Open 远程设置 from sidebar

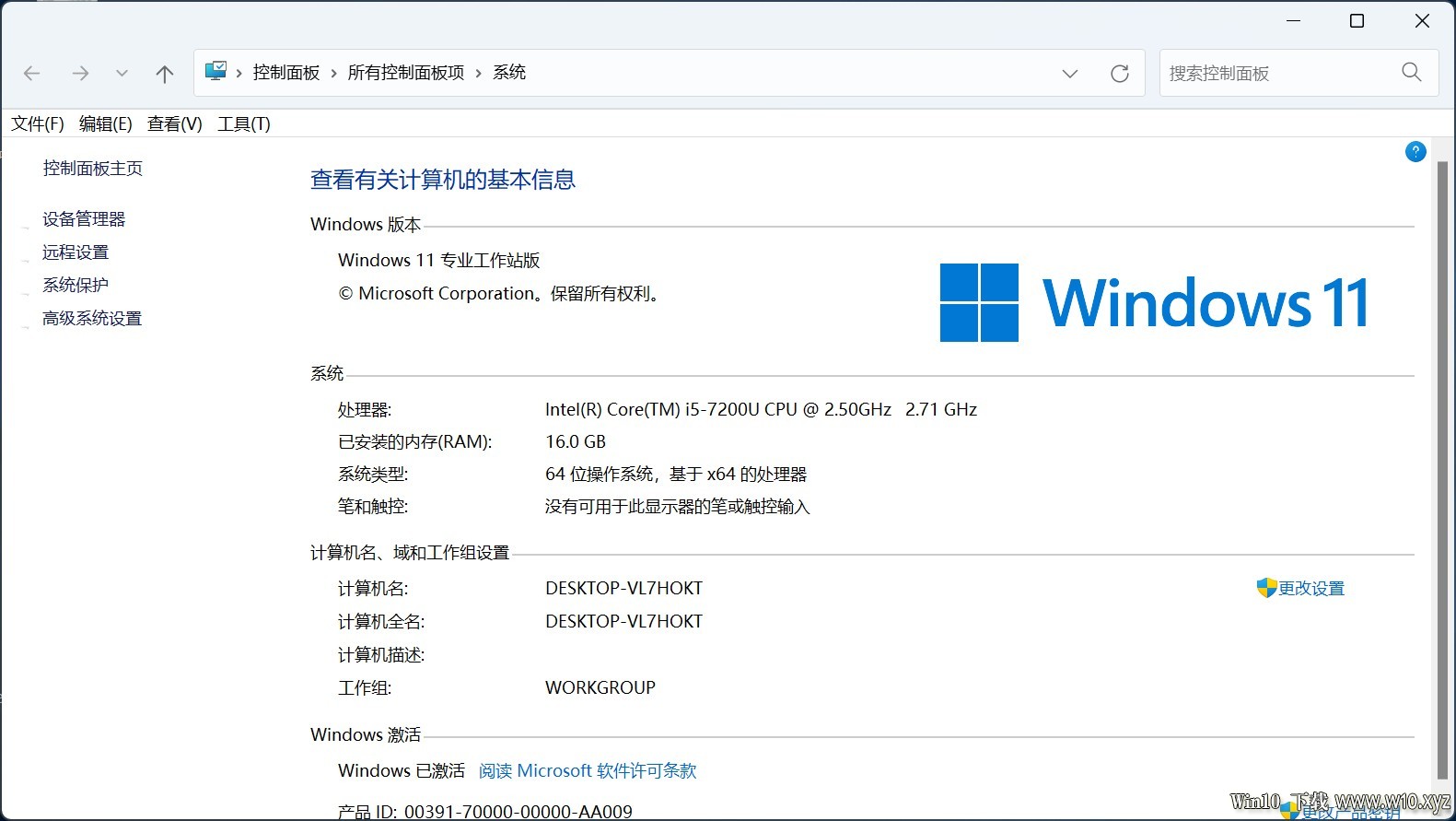point(76,252)
